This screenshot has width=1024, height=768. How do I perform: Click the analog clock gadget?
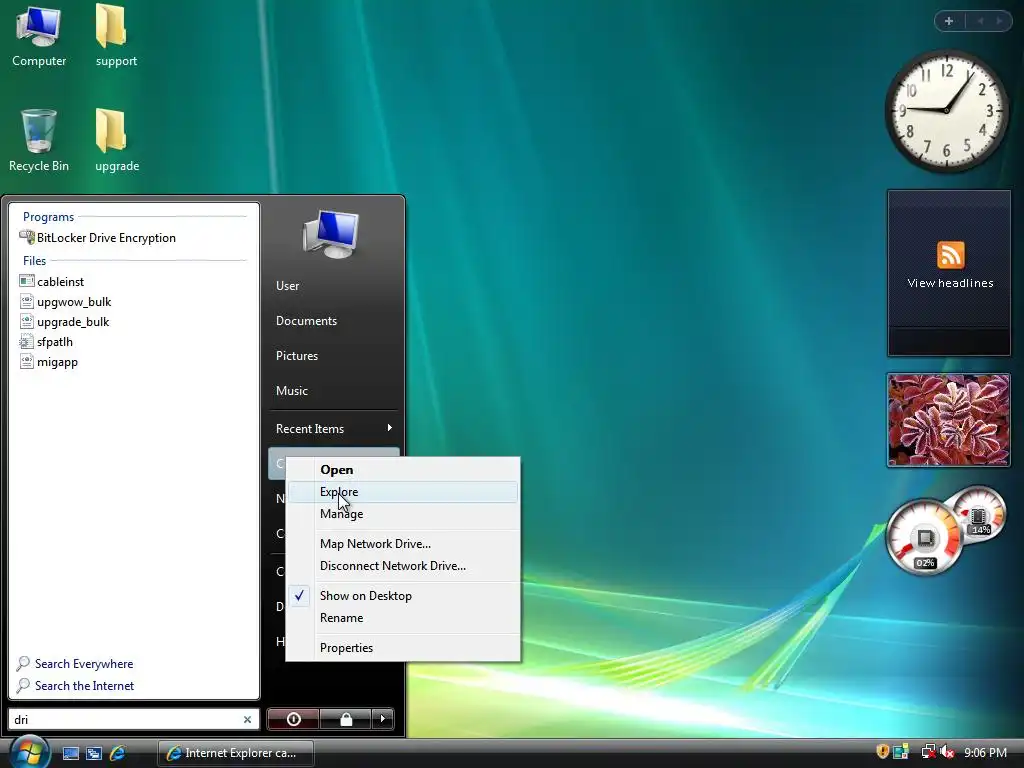[946, 110]
